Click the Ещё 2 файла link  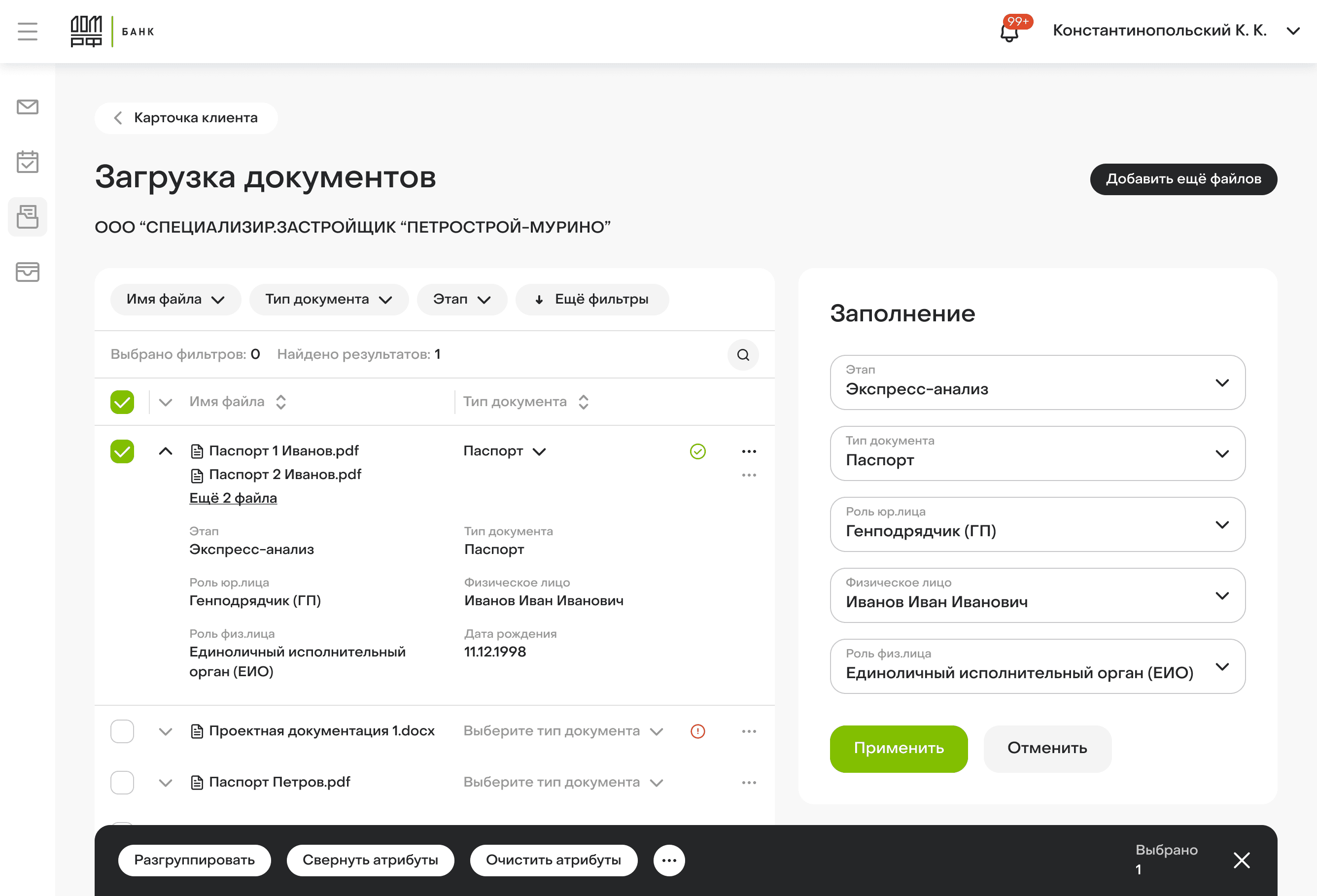pos(233,498)
